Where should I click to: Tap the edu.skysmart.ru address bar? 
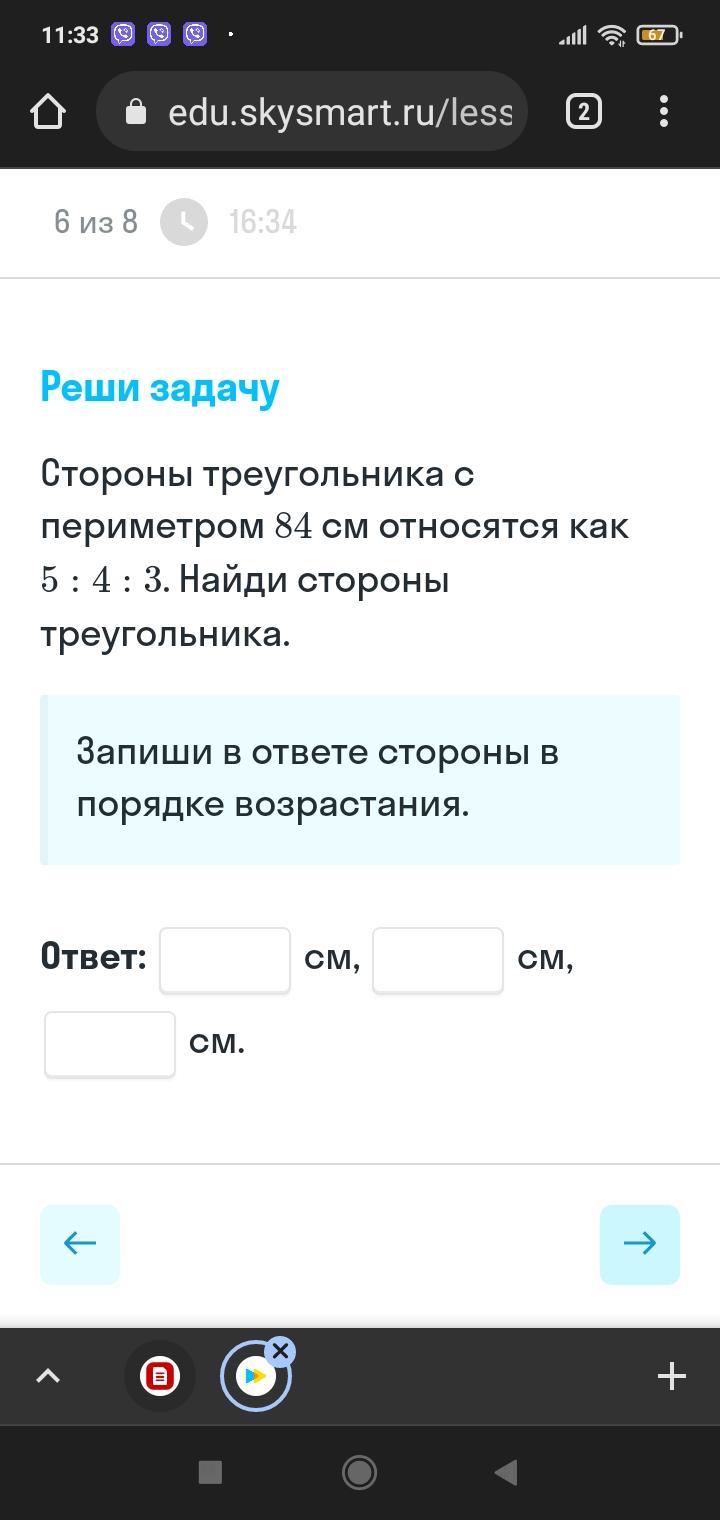click(312, 111)
